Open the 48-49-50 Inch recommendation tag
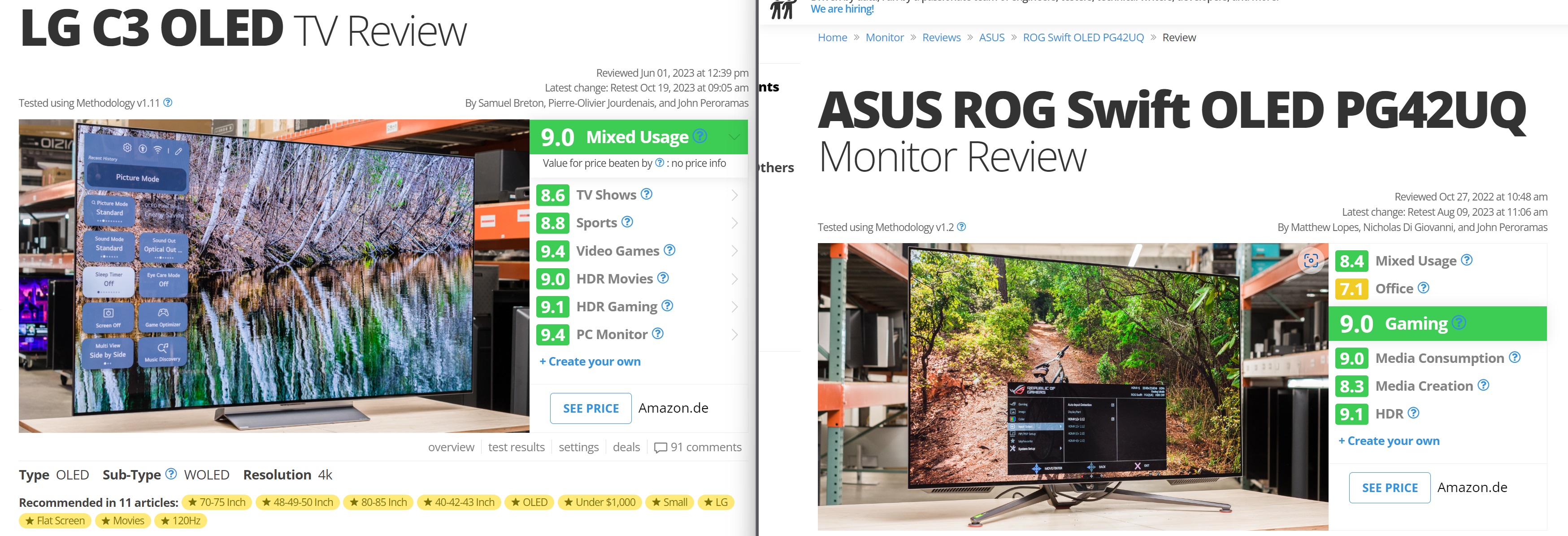The image size is (1568, 536). (297, 502)
